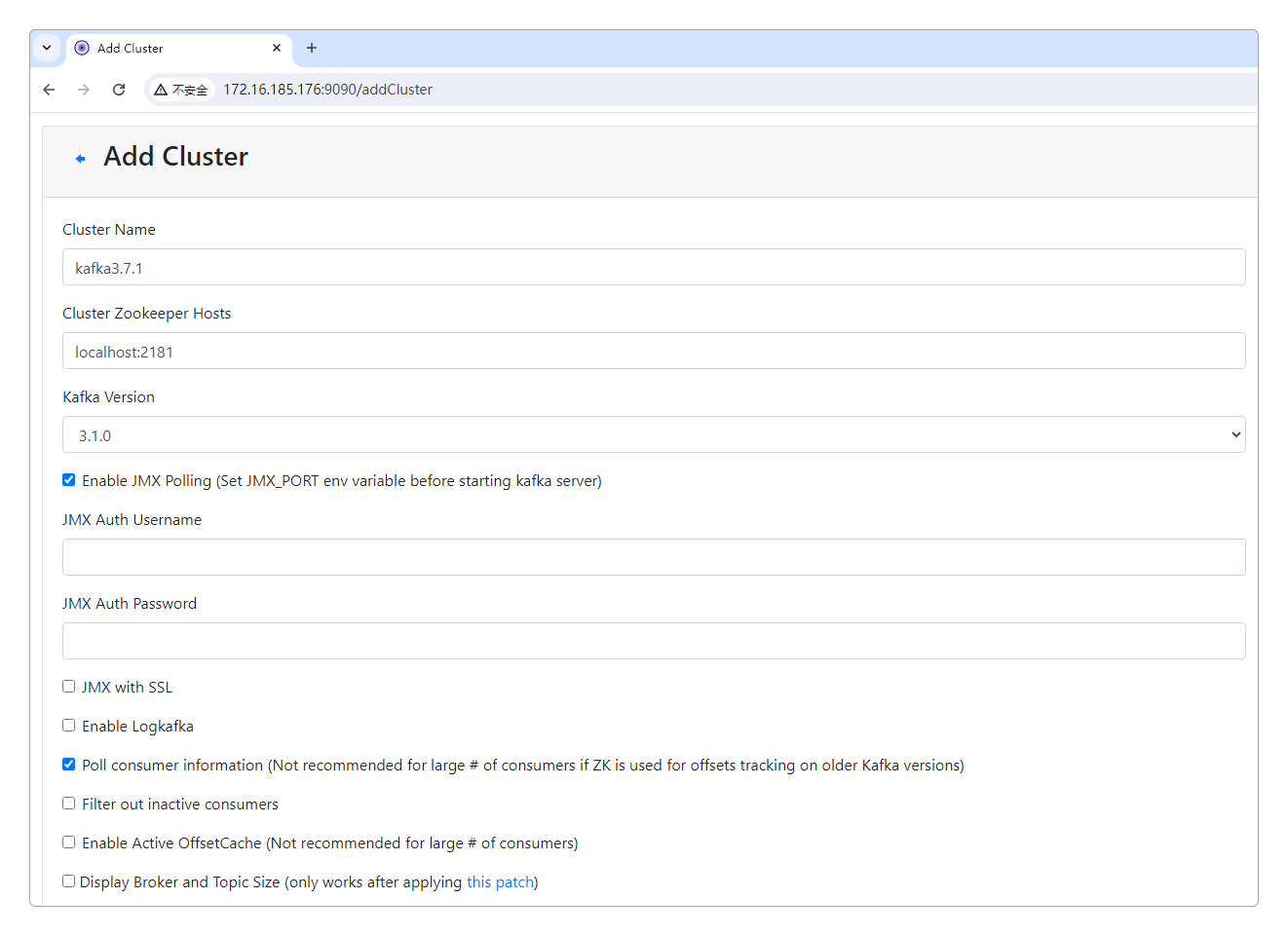This screenshot has width=1288, height=936.
Task: Check Display Broker and Topic Size
Action: 69,881
